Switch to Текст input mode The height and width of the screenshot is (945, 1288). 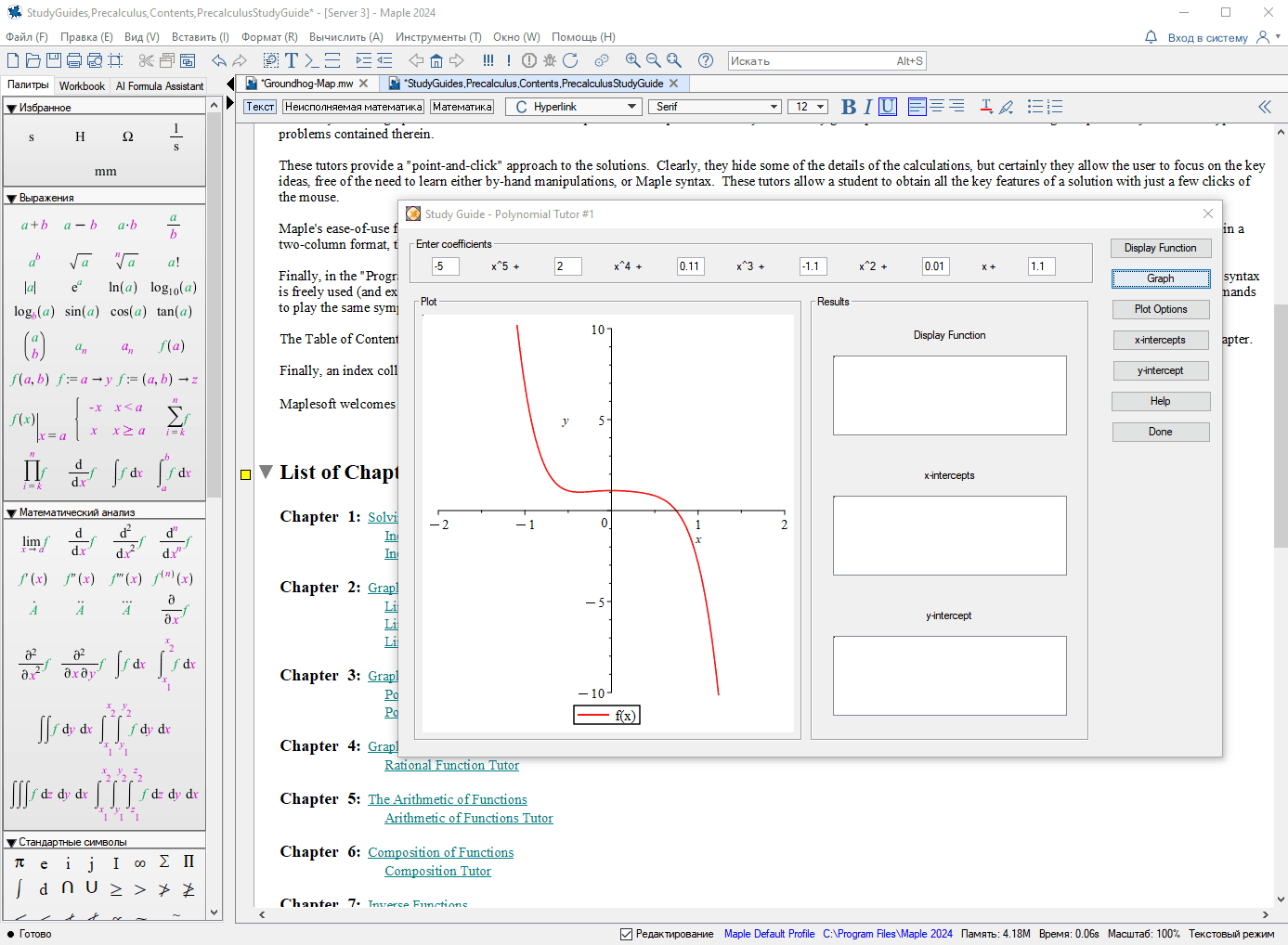(x=260, y=107)
